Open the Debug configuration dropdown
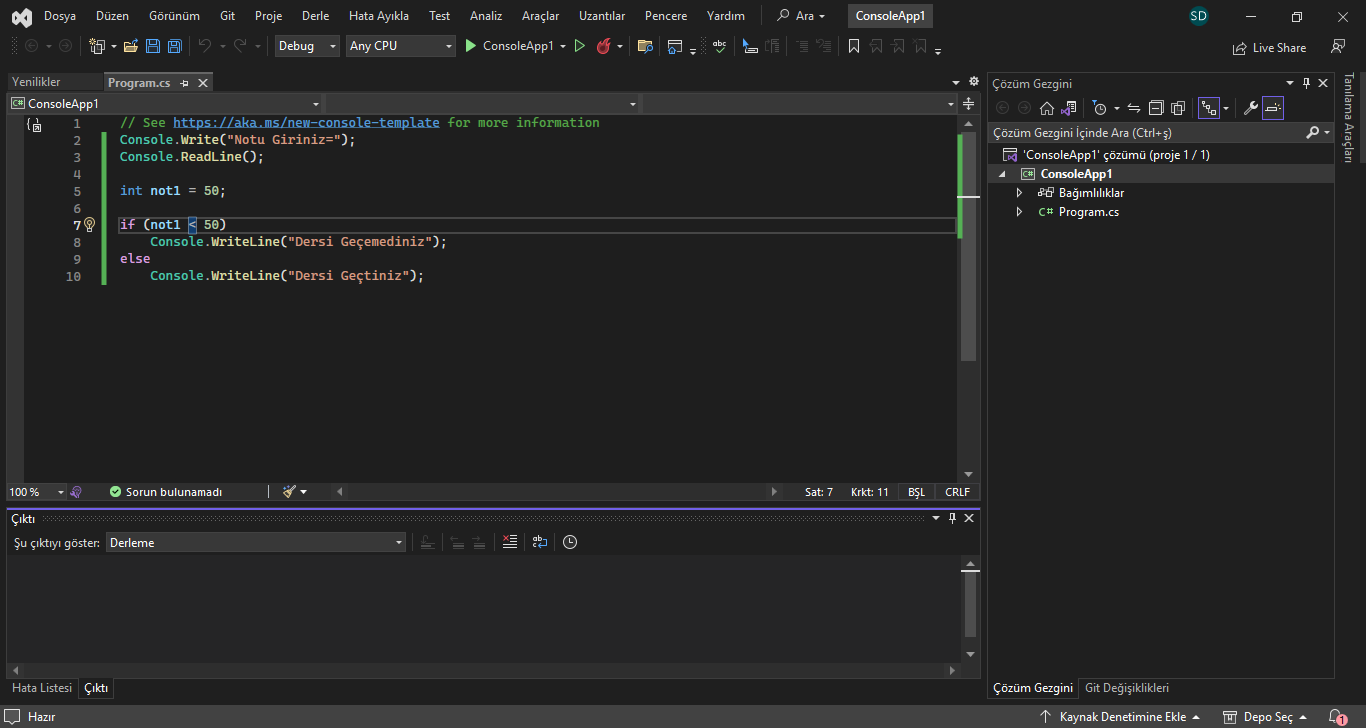The height and width of the screenshot is (728, 1366). [307, 46]
